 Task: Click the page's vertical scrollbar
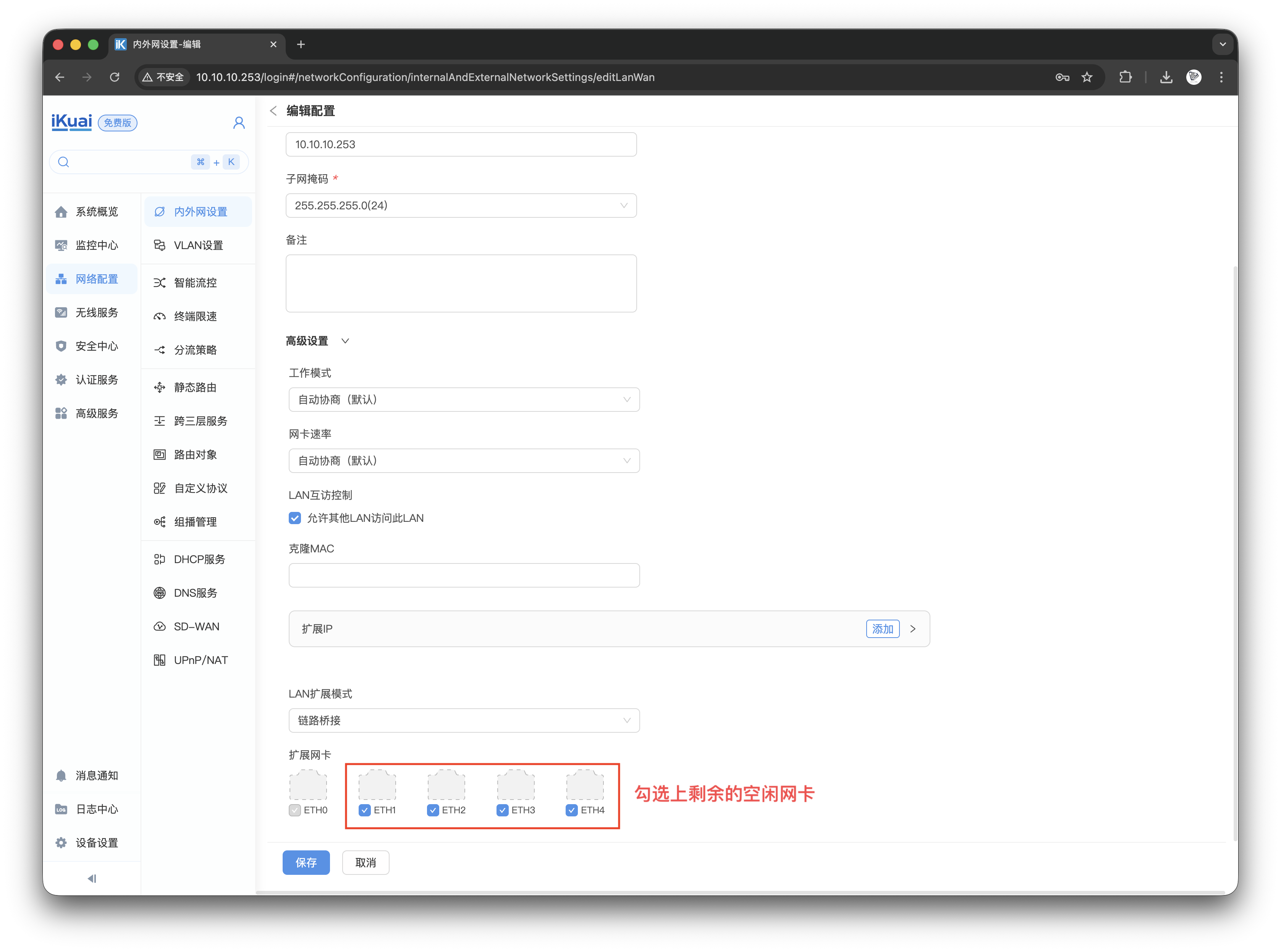pos(1235,553)
